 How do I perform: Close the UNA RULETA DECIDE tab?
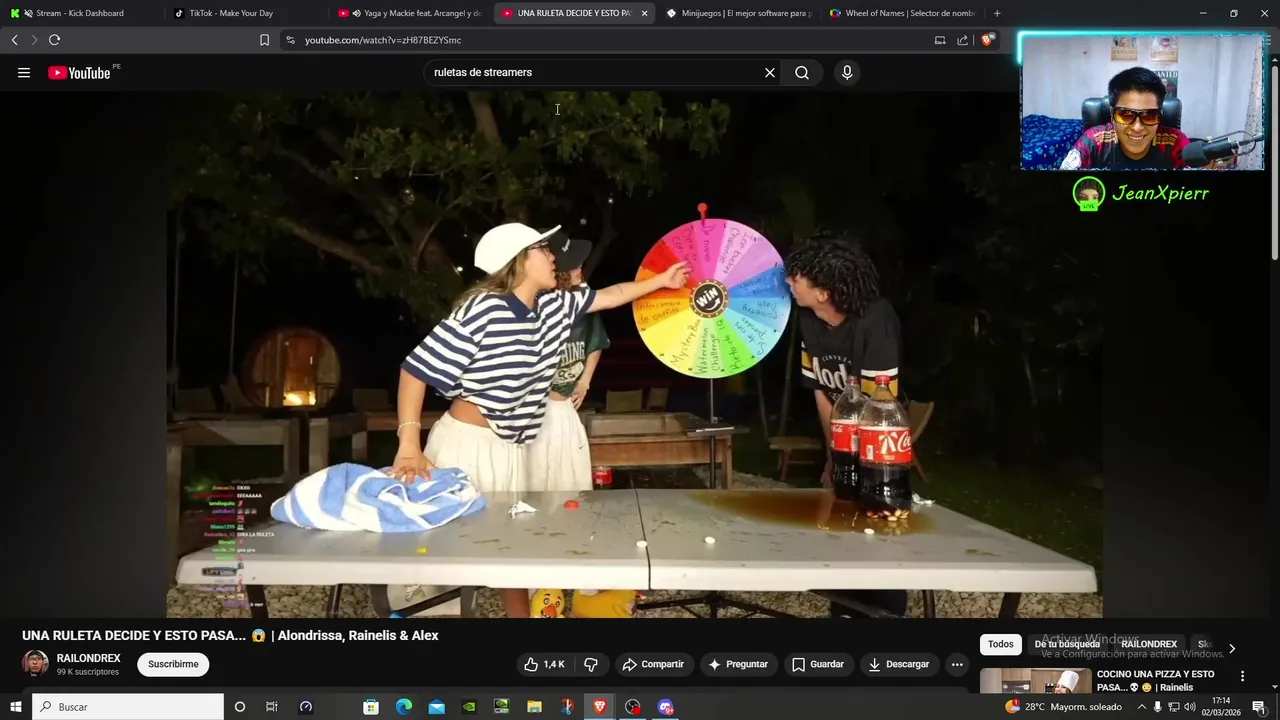644,13
